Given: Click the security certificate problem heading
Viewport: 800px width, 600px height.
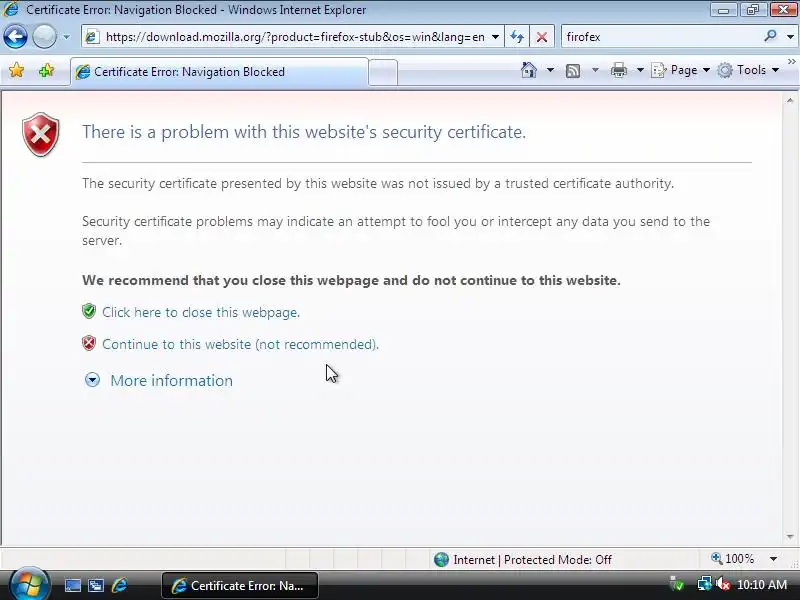Looking at the screenshot, I should (304, 132).
